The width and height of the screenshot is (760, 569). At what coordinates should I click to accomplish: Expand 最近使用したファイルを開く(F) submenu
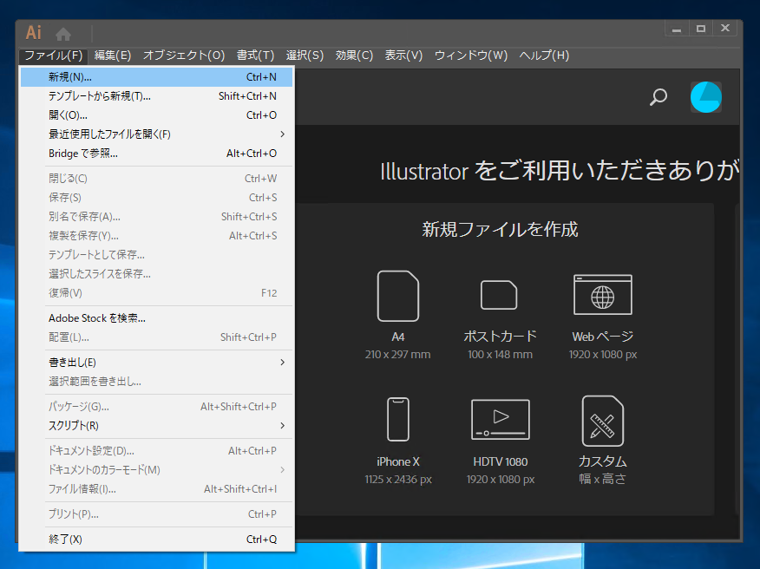pos(157,134)
